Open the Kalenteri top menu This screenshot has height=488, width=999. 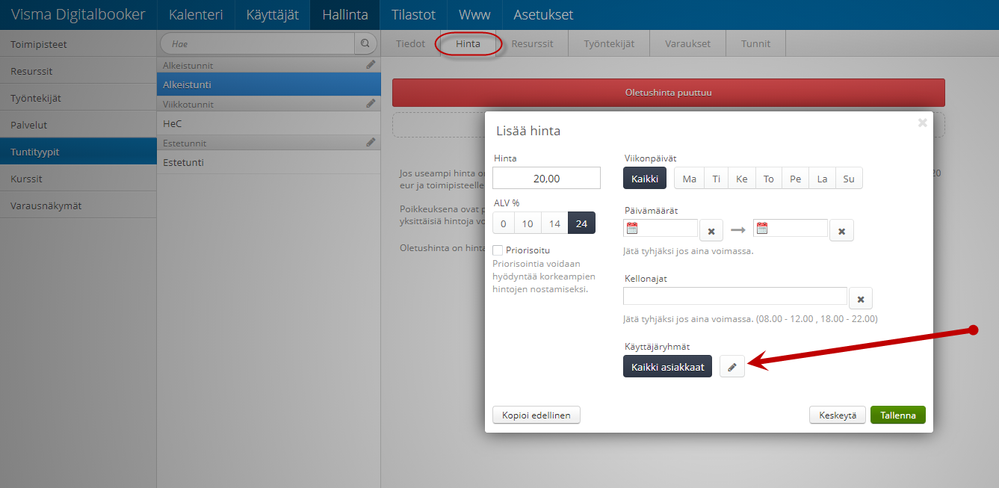pyautogui.click(x=196, y=15)
